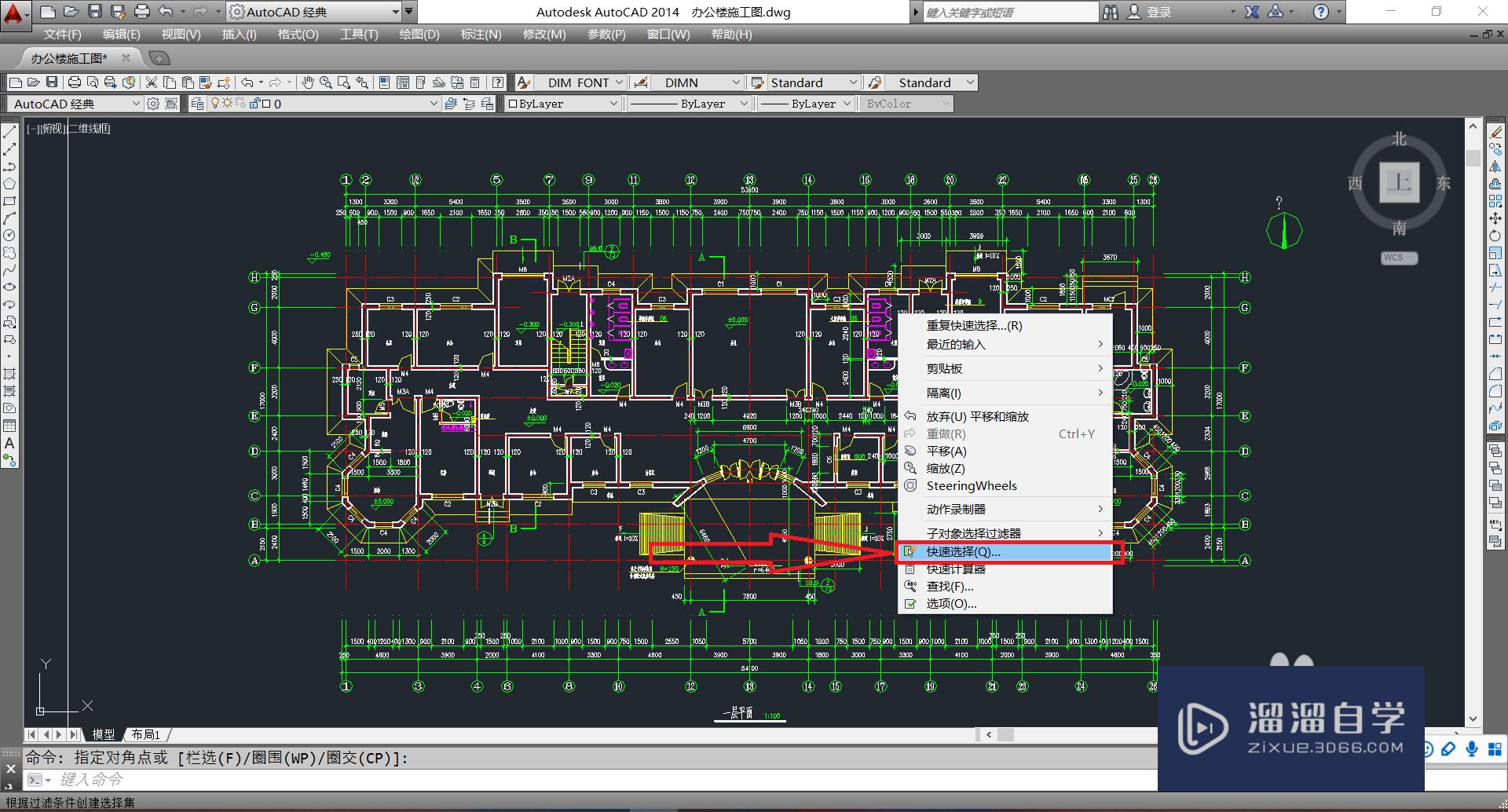Choose 查找(F)... from context menu
The height and width of the screenshot is (812, 1508).
pos(1005,587)
